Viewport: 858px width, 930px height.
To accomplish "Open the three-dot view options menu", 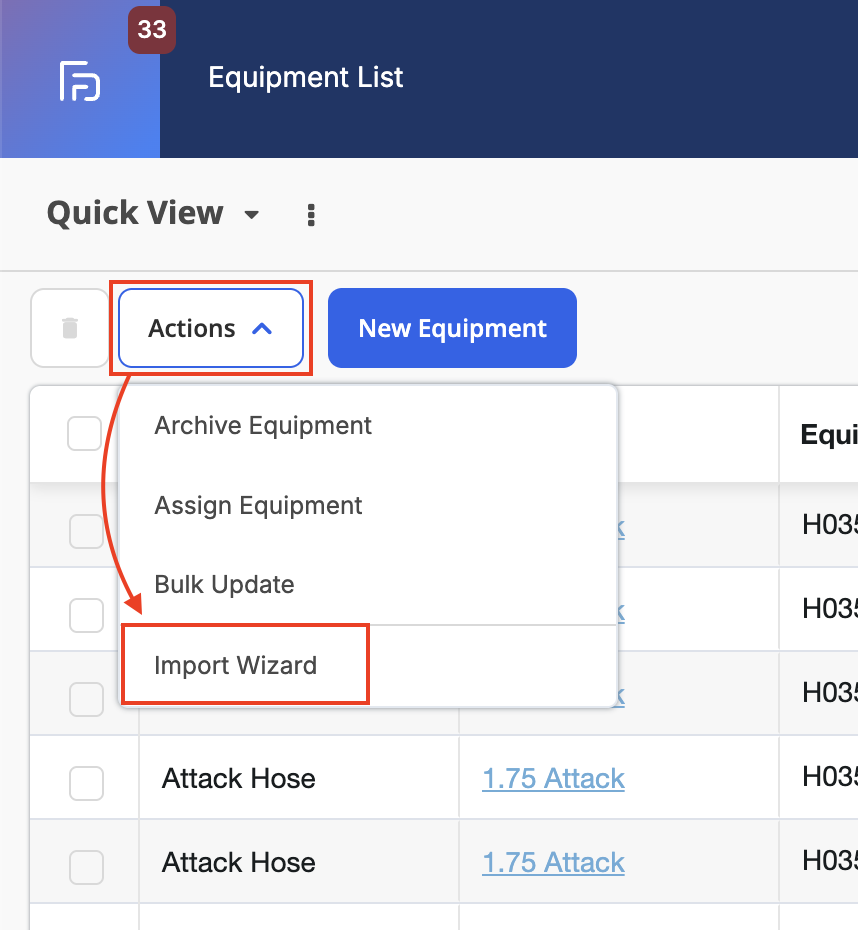I will tap(311, 215).
